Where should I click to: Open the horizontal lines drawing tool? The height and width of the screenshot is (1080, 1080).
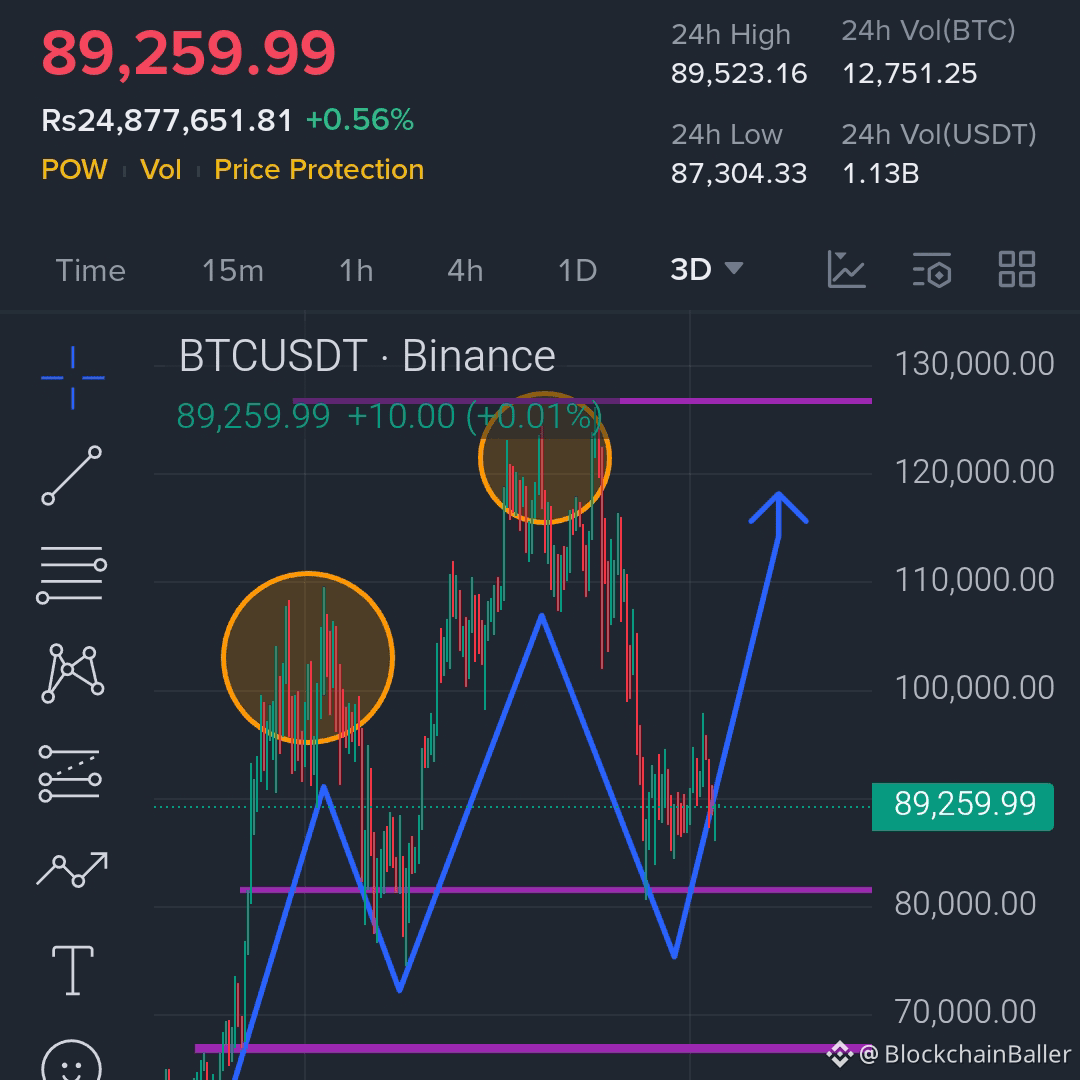tap(71, 570)
